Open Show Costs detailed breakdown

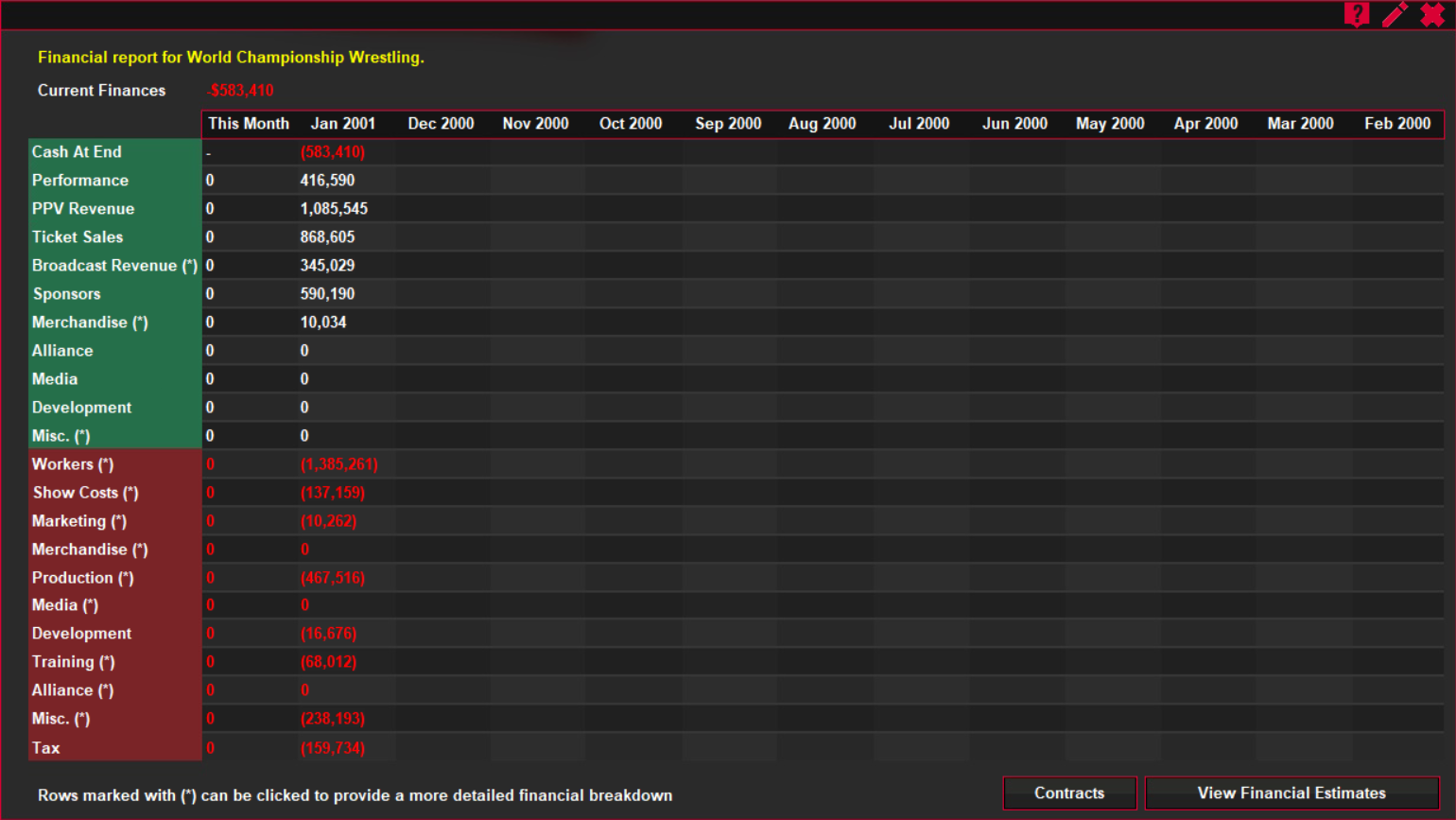pos(85,493)
